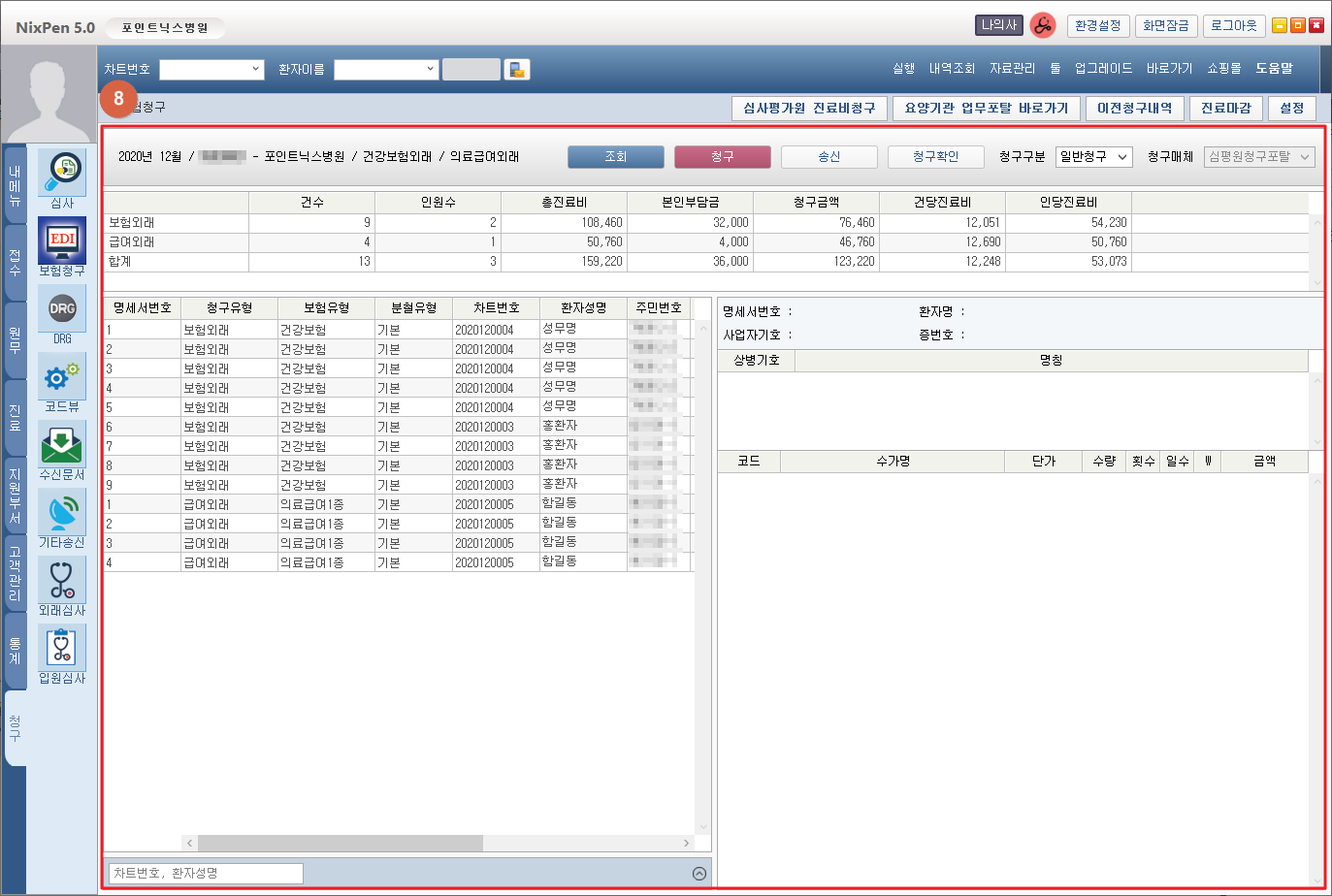1332x896 pixels.
Task: Open the 환자이름 combo box
Action: [x=430, y=70]
